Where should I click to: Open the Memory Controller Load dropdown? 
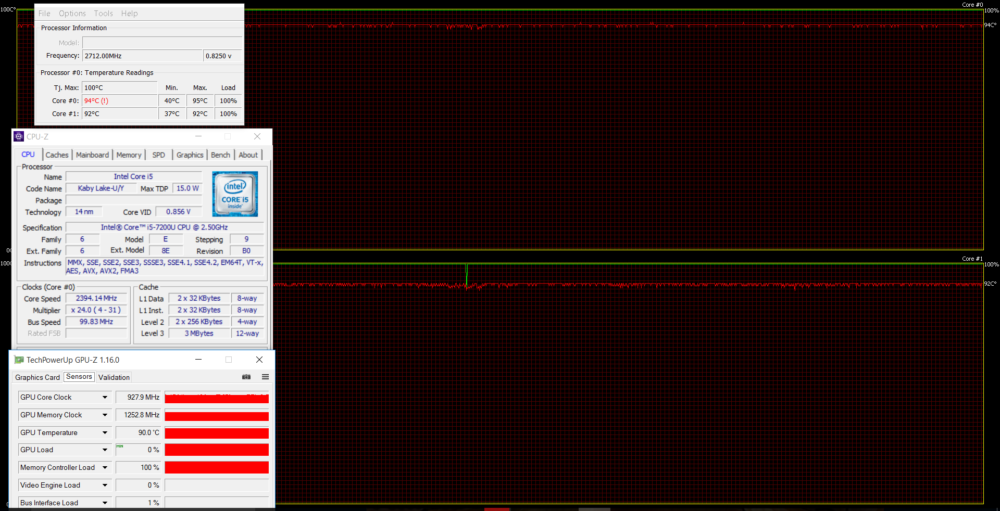pos(105,468)
